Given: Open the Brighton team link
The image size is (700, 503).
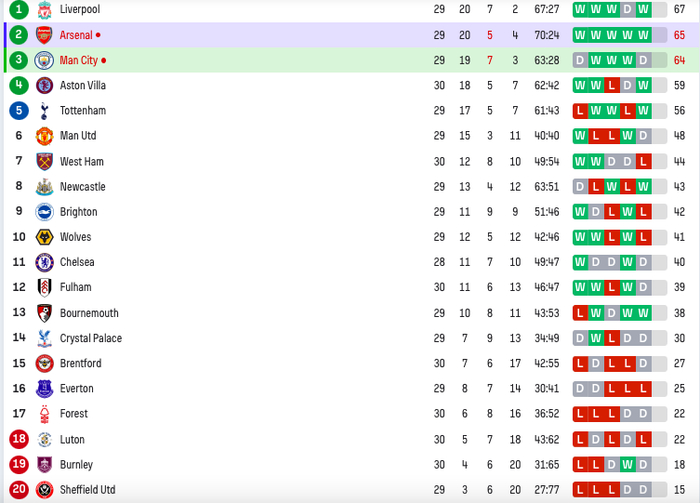Looking at the screenshot, I should pyautogui.click(x=78, y=212).
